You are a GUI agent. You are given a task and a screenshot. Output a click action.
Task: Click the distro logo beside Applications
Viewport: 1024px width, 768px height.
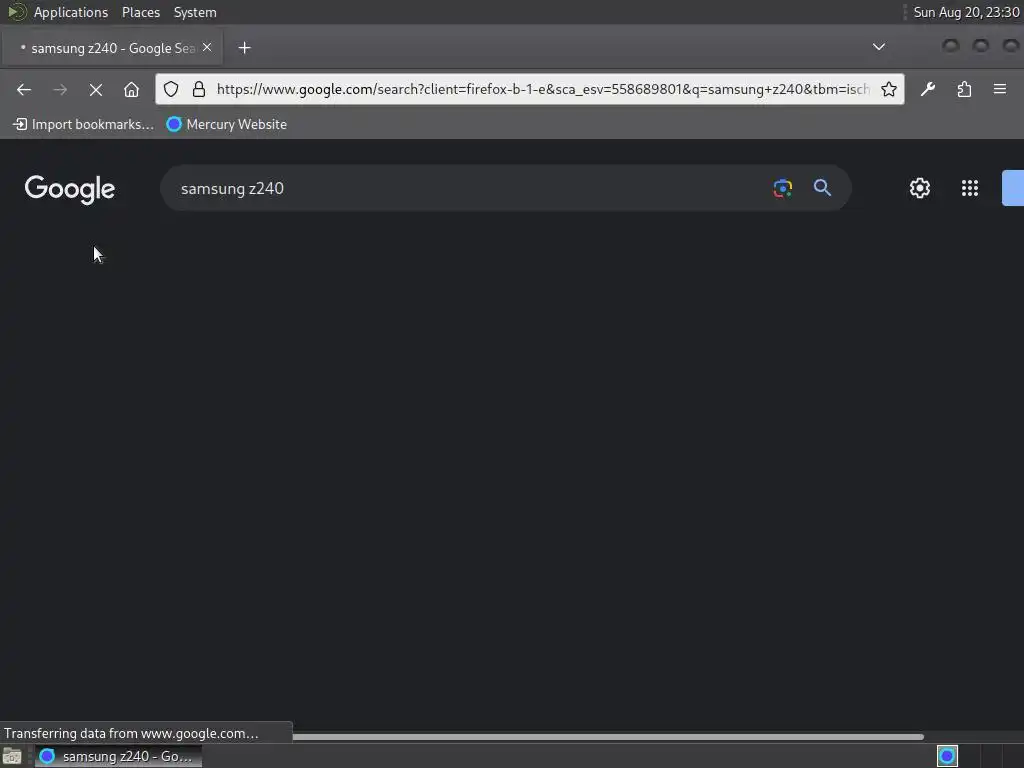pos(16,12)
